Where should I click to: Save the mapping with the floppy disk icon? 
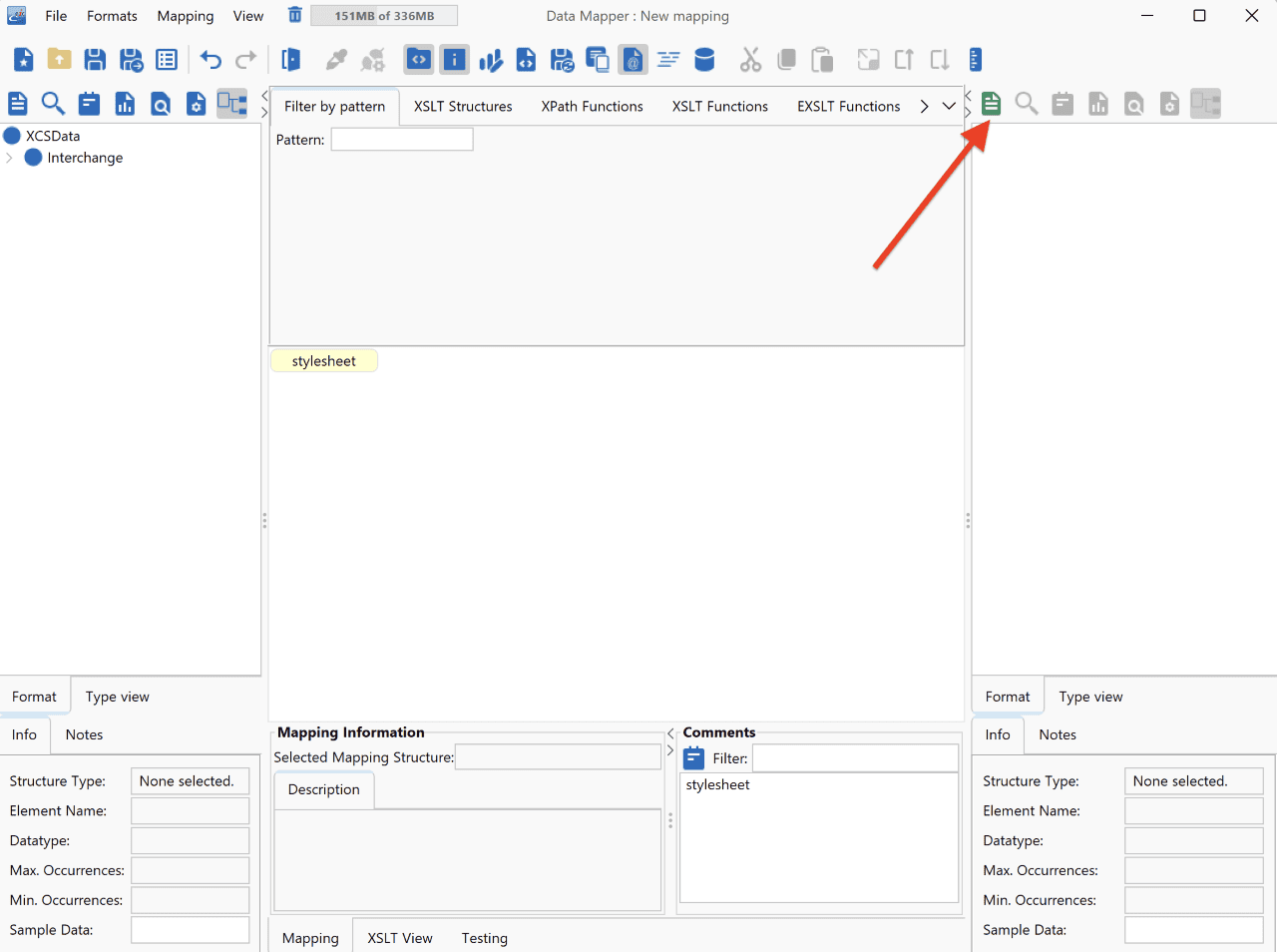95,60
